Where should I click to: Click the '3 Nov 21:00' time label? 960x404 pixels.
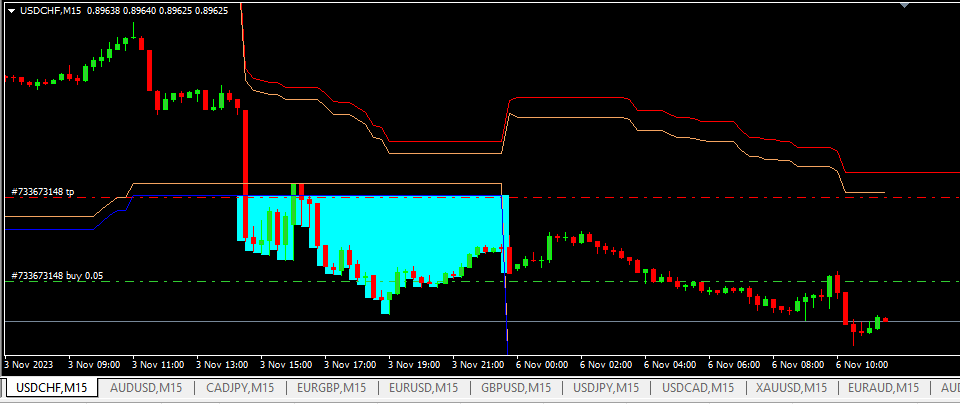coord(478,364)
